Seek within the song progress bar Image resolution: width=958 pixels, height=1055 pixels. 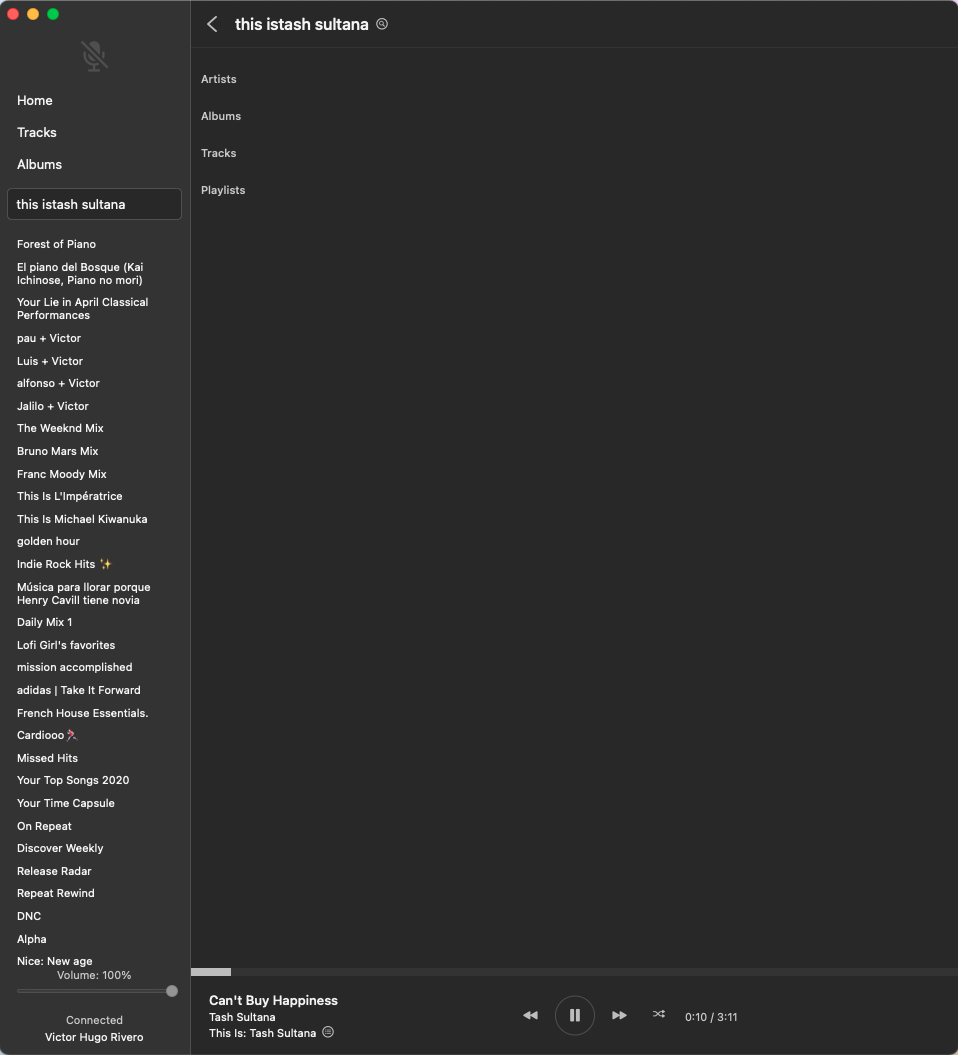coord(574,972)
